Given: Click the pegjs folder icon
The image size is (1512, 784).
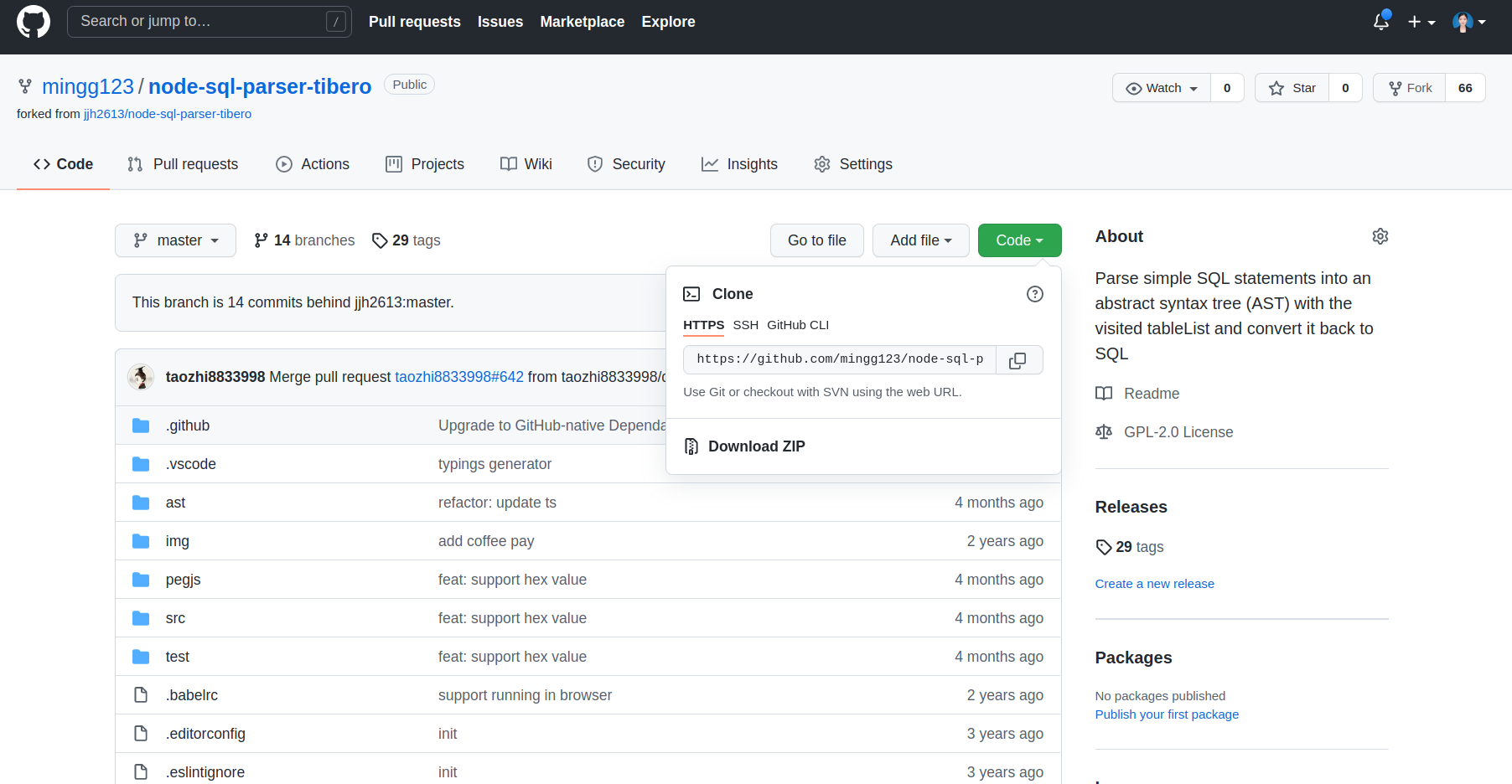Looking at the screenshot, I should [141, 580].
